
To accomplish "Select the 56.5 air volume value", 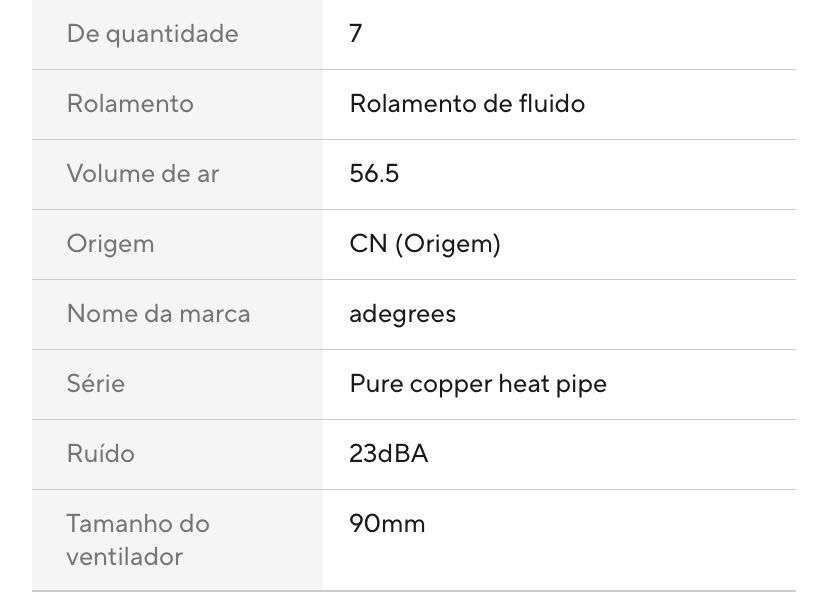I will [374, 174].
